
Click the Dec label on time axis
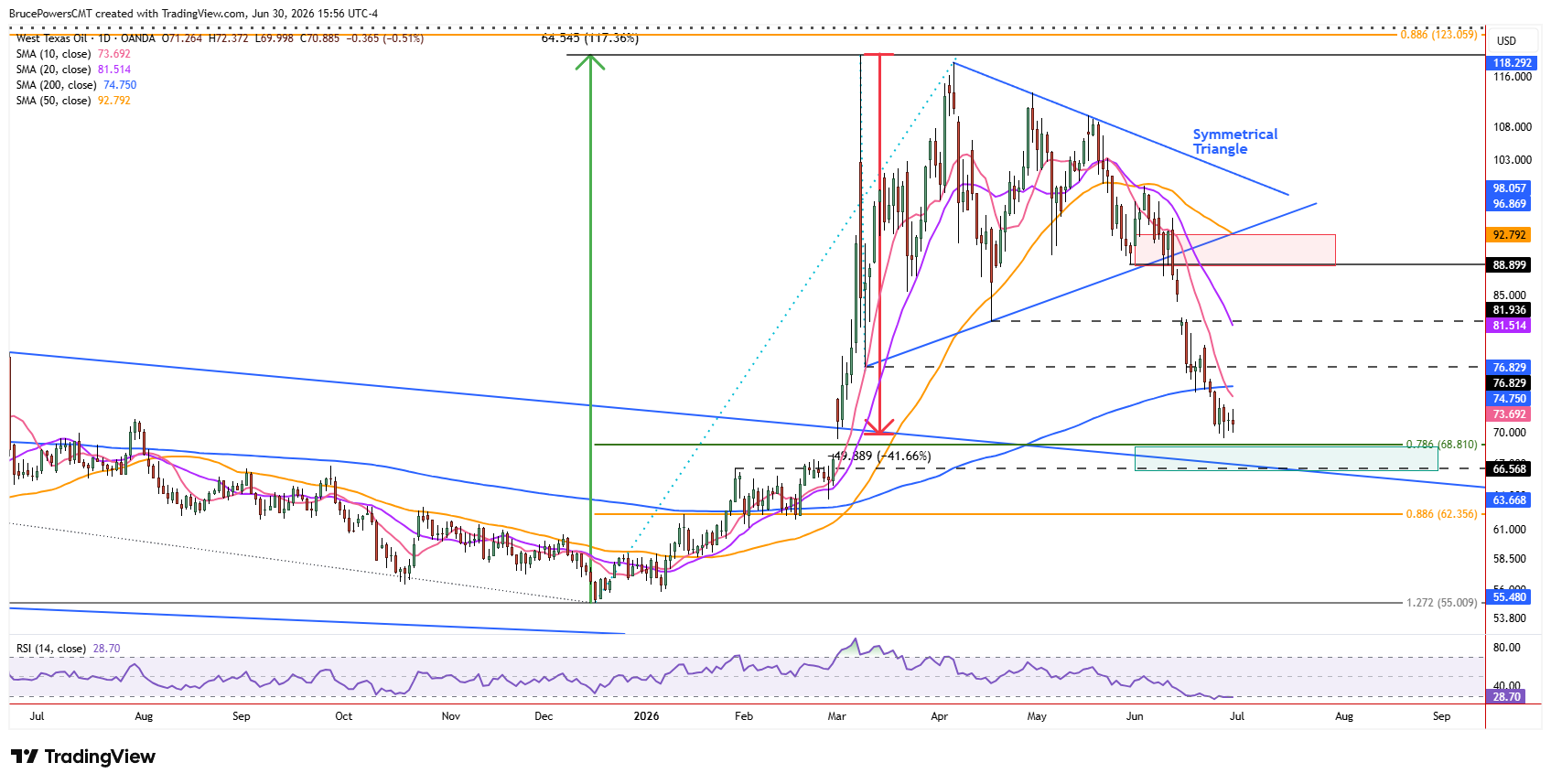coord(544,716)
